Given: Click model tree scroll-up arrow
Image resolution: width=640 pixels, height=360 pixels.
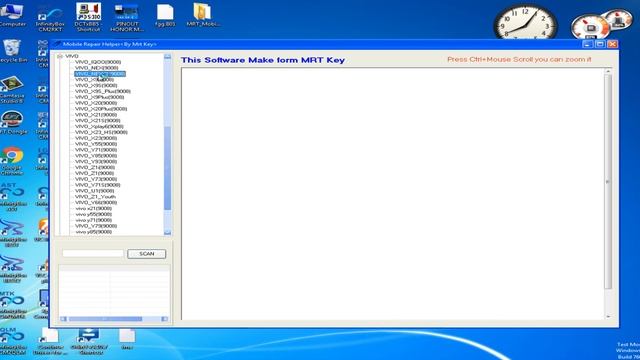Looking at the screenshot, I should (167, 57).
